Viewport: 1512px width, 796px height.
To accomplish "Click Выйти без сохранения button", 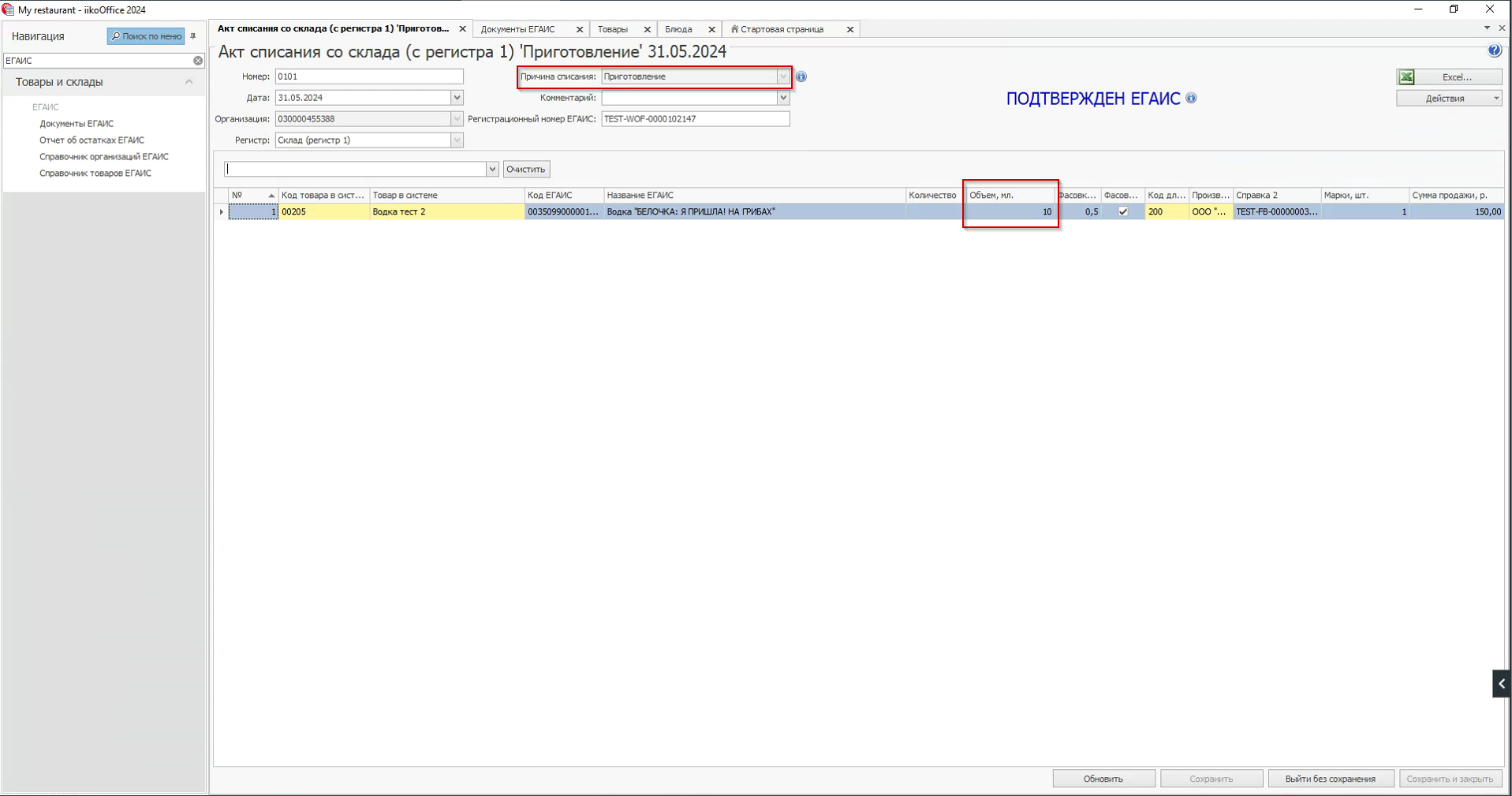I will pos(1331,779).
